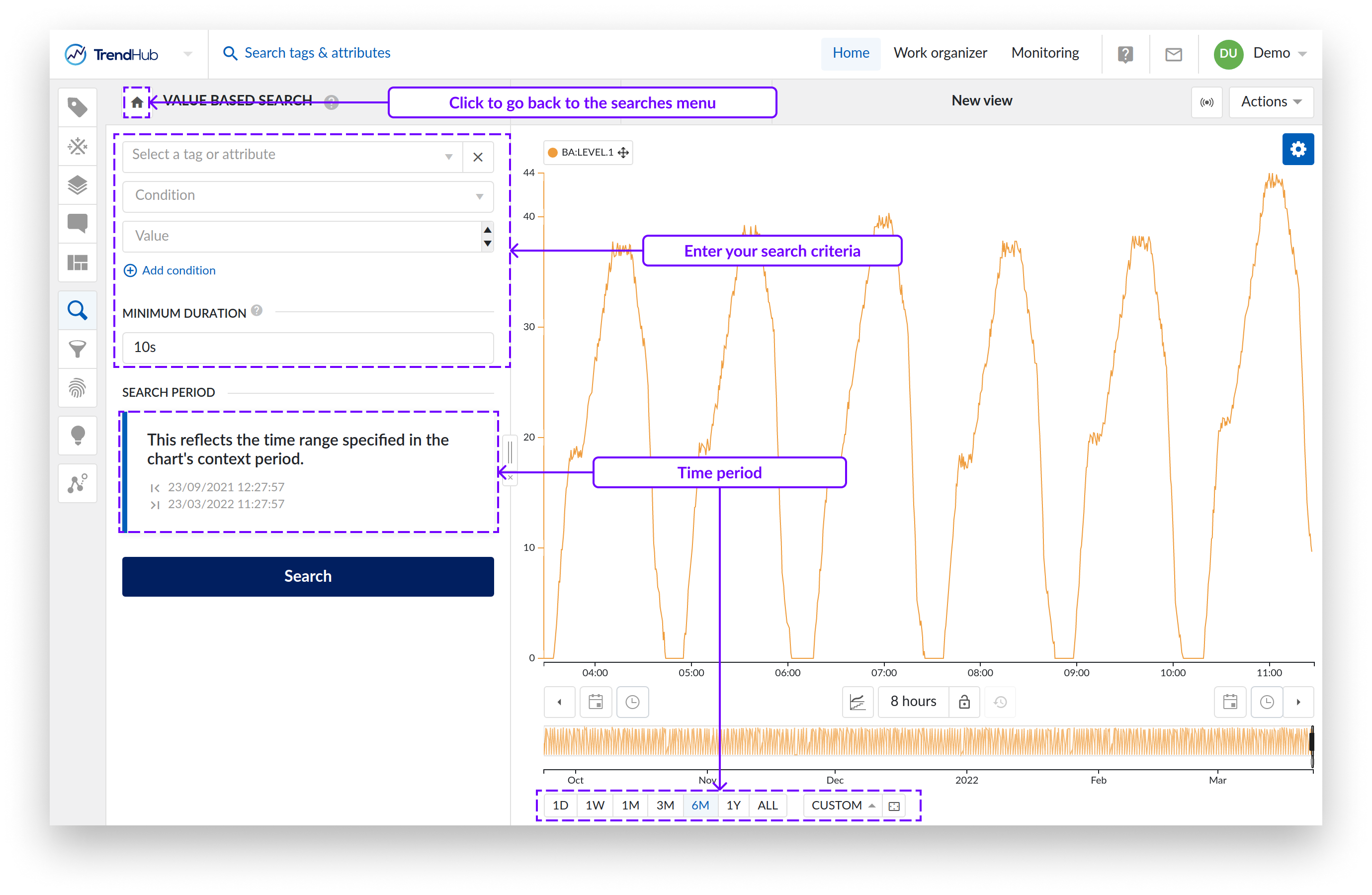Click the home icon to return to searches
The width and height of the screenshot is (1372, 895).
point(137,102)
